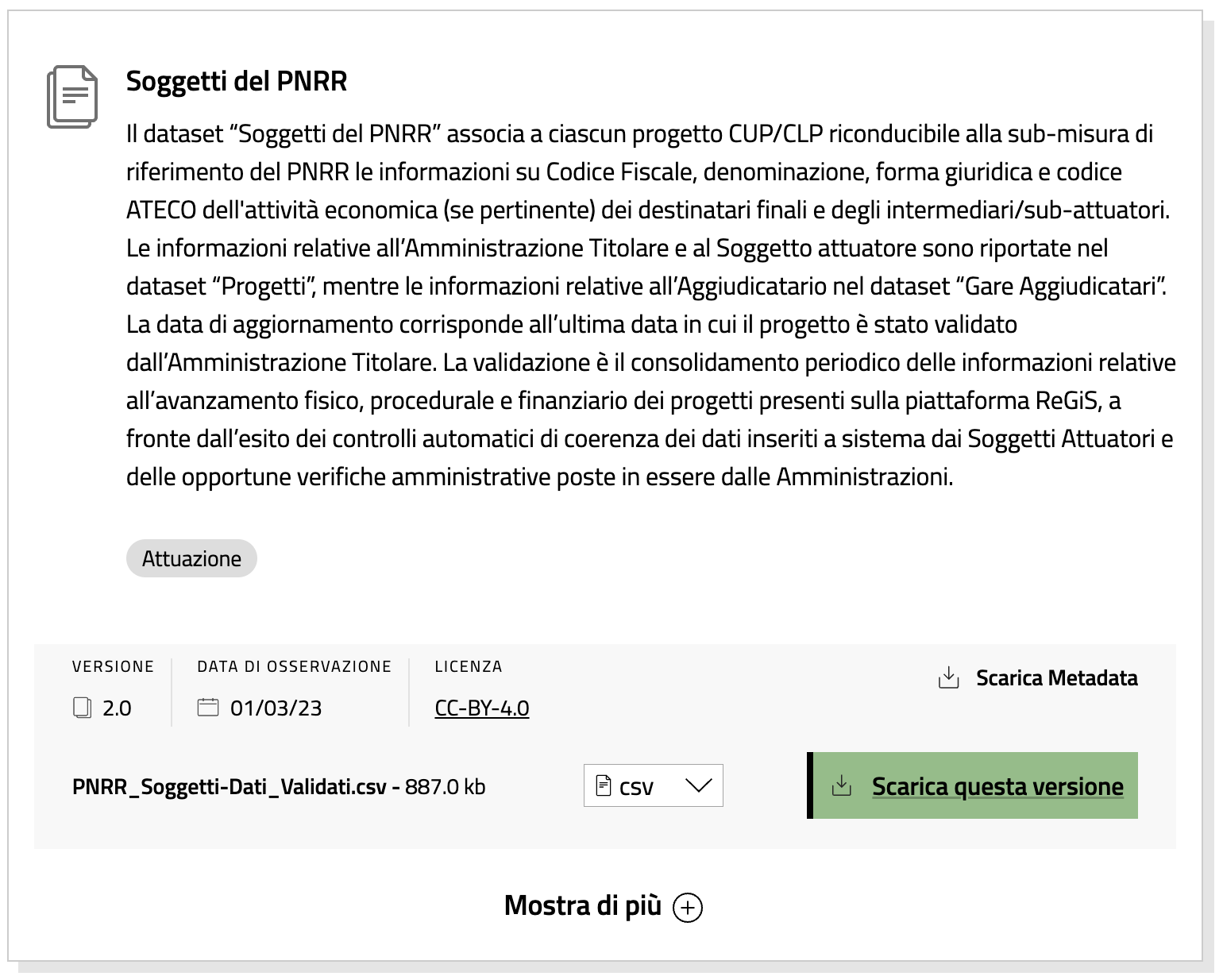The width and height of the screenshot is (1223, 980).
Task: Expand the Mostra di più section
Action: click(604, 906)
